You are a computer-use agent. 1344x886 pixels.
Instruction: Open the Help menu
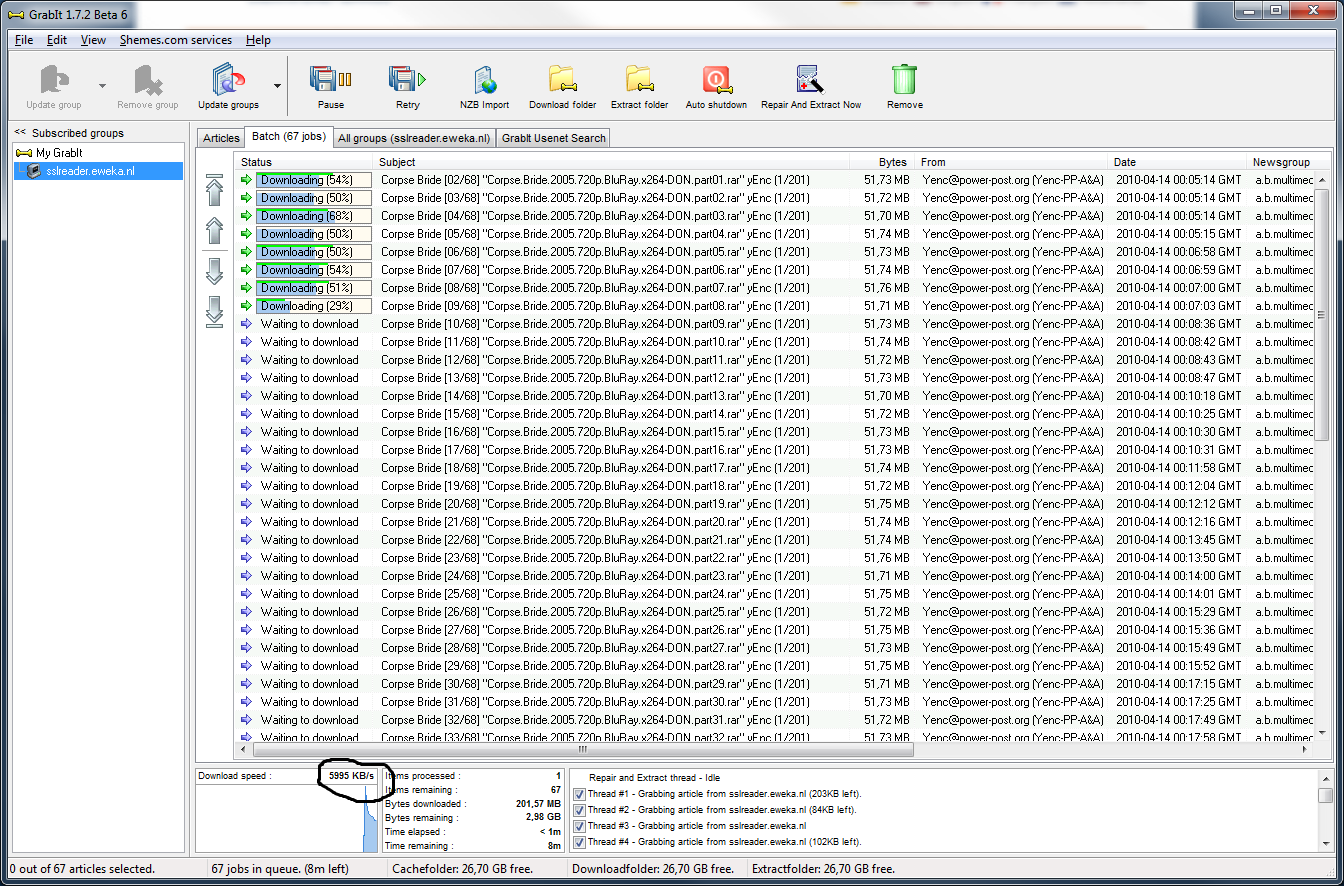click(258, 40)
